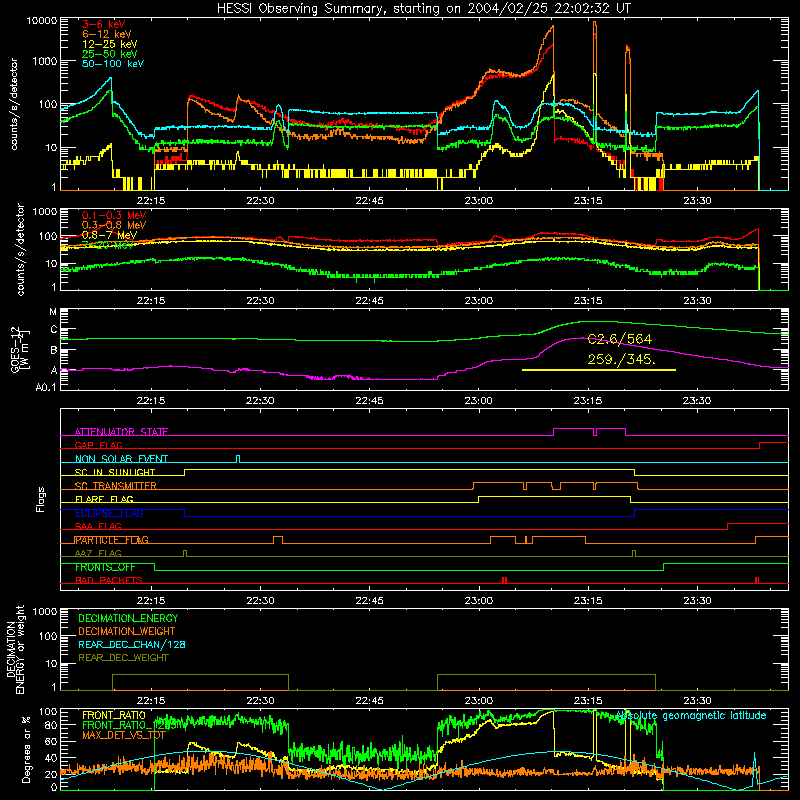Select the SC_TRANSMITTER flag label
Screen dimensions: 800x800
click(x=115, y=485)
